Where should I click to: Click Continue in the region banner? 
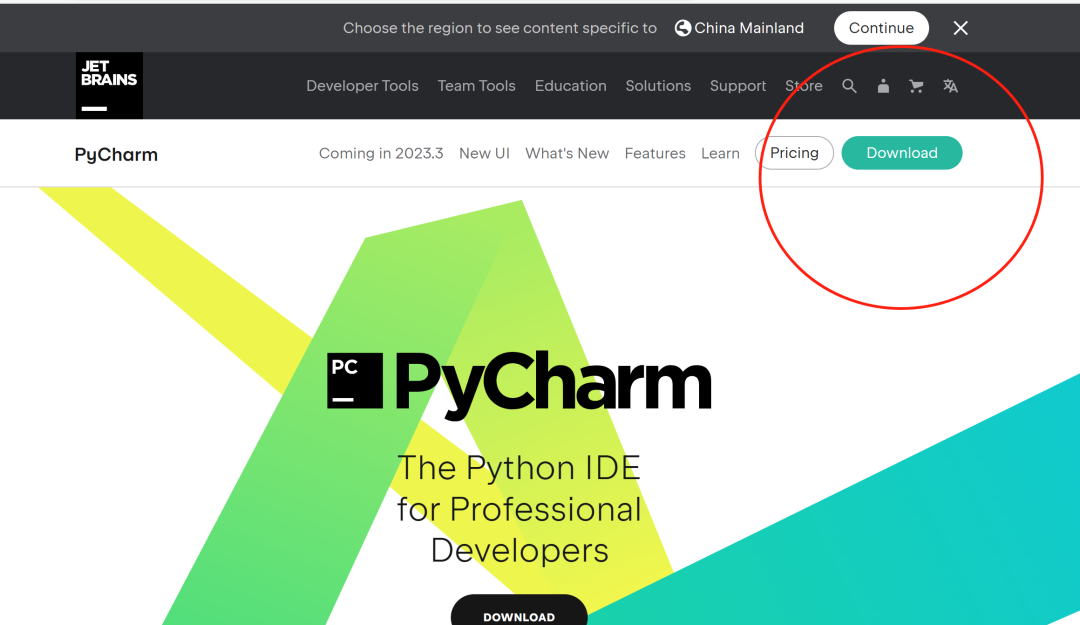pos(881,28)
